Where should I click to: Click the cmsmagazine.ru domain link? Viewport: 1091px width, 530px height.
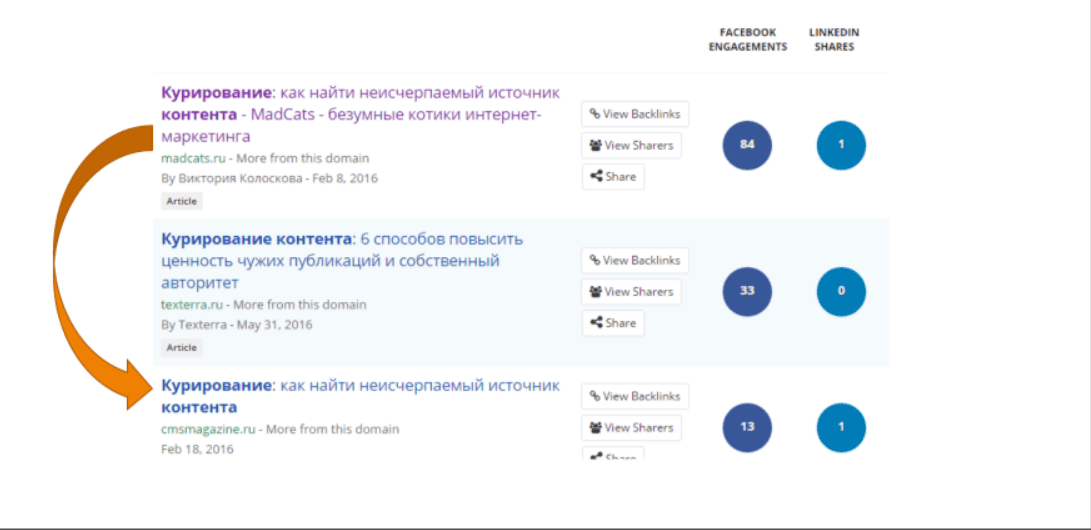point(209,429)
